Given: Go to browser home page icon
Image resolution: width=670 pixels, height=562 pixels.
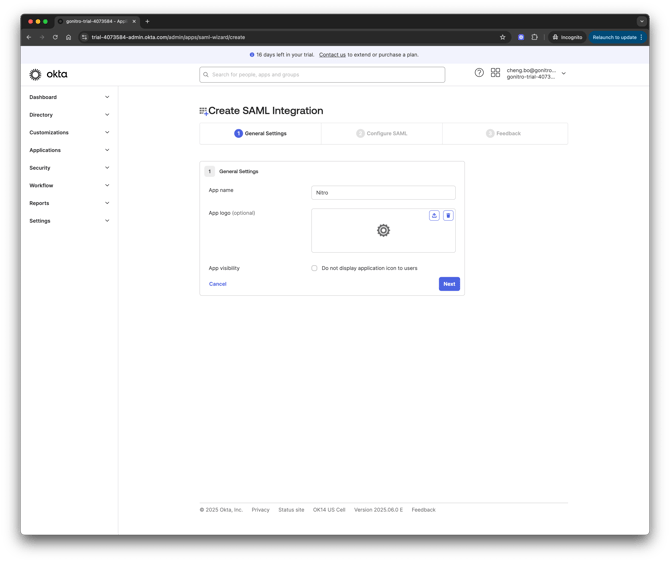Looking at the screenshot, I should [68, 37].
